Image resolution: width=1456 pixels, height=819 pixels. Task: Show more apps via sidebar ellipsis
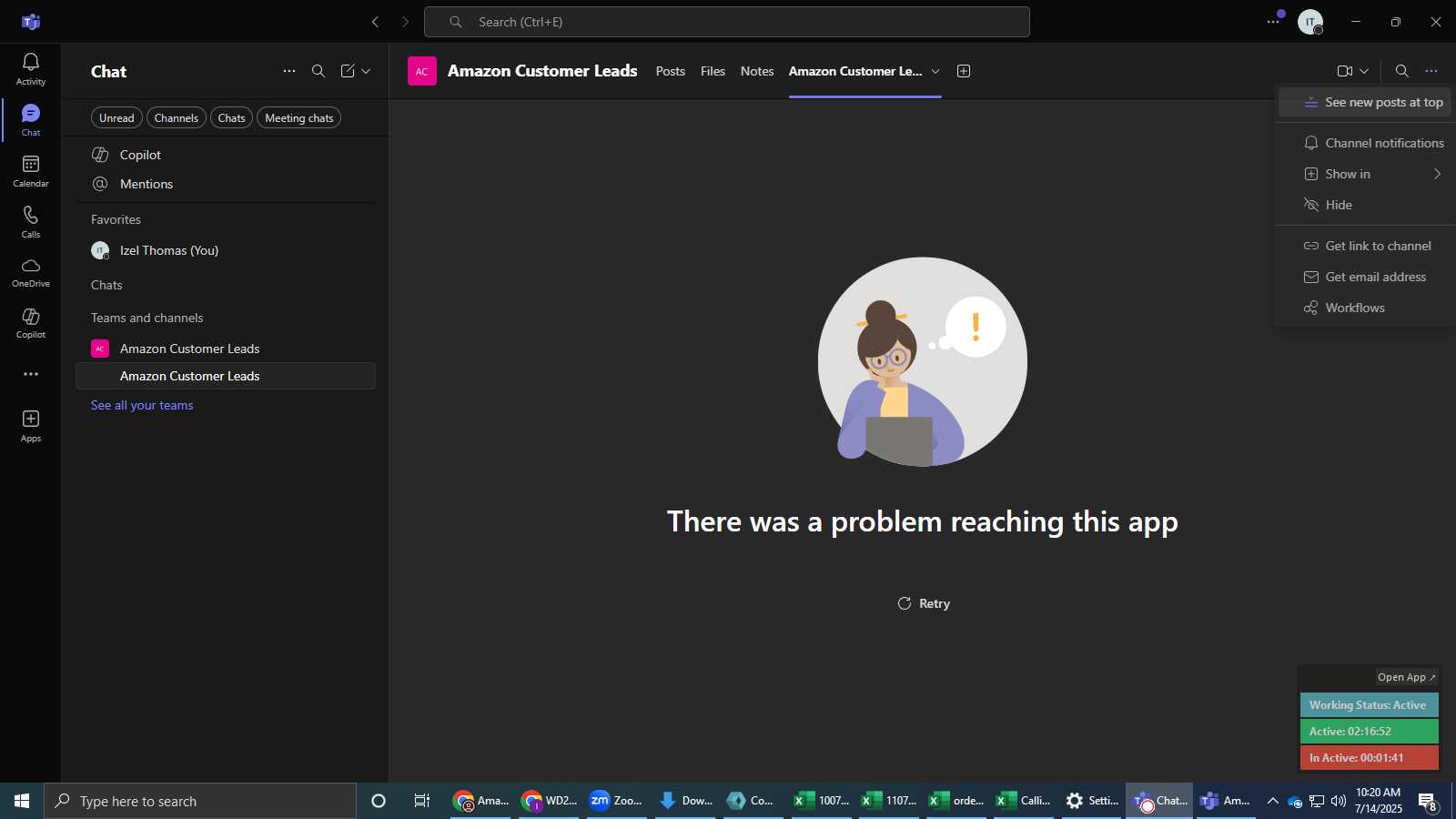pyautogui.click(x=31, y=374)
